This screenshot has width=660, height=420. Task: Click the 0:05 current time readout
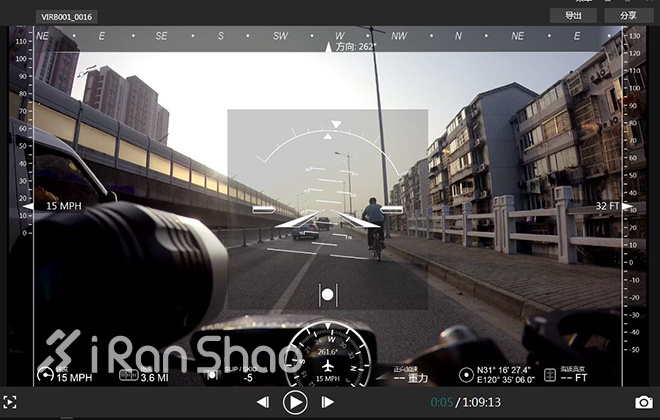[x=441, y=402]
